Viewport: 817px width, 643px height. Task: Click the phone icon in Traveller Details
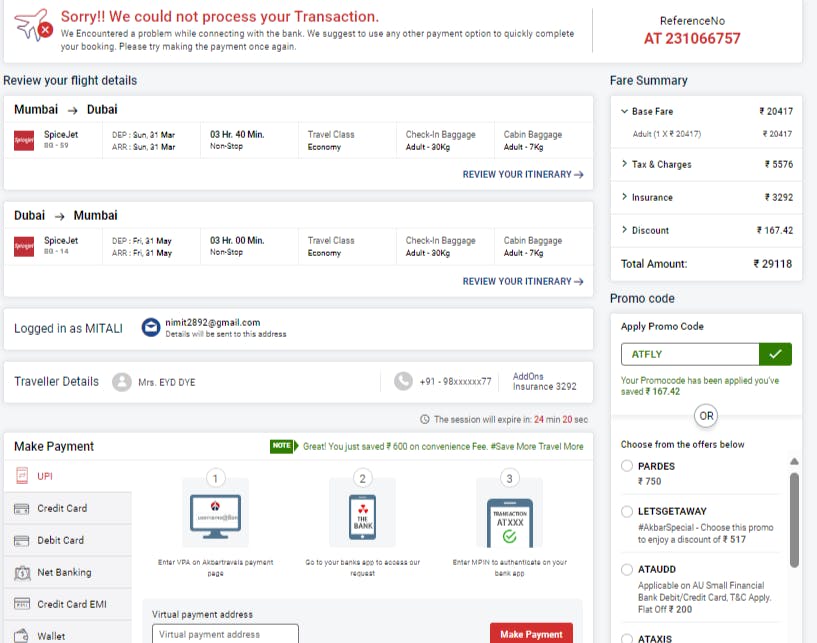pyautogui.click(x=403, y=381)
